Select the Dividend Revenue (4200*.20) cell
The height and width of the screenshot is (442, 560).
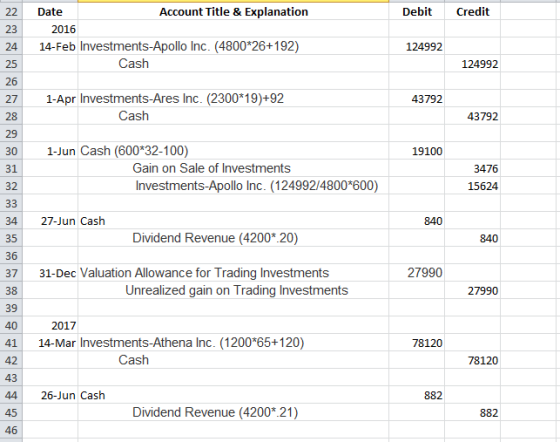[233, 238]
